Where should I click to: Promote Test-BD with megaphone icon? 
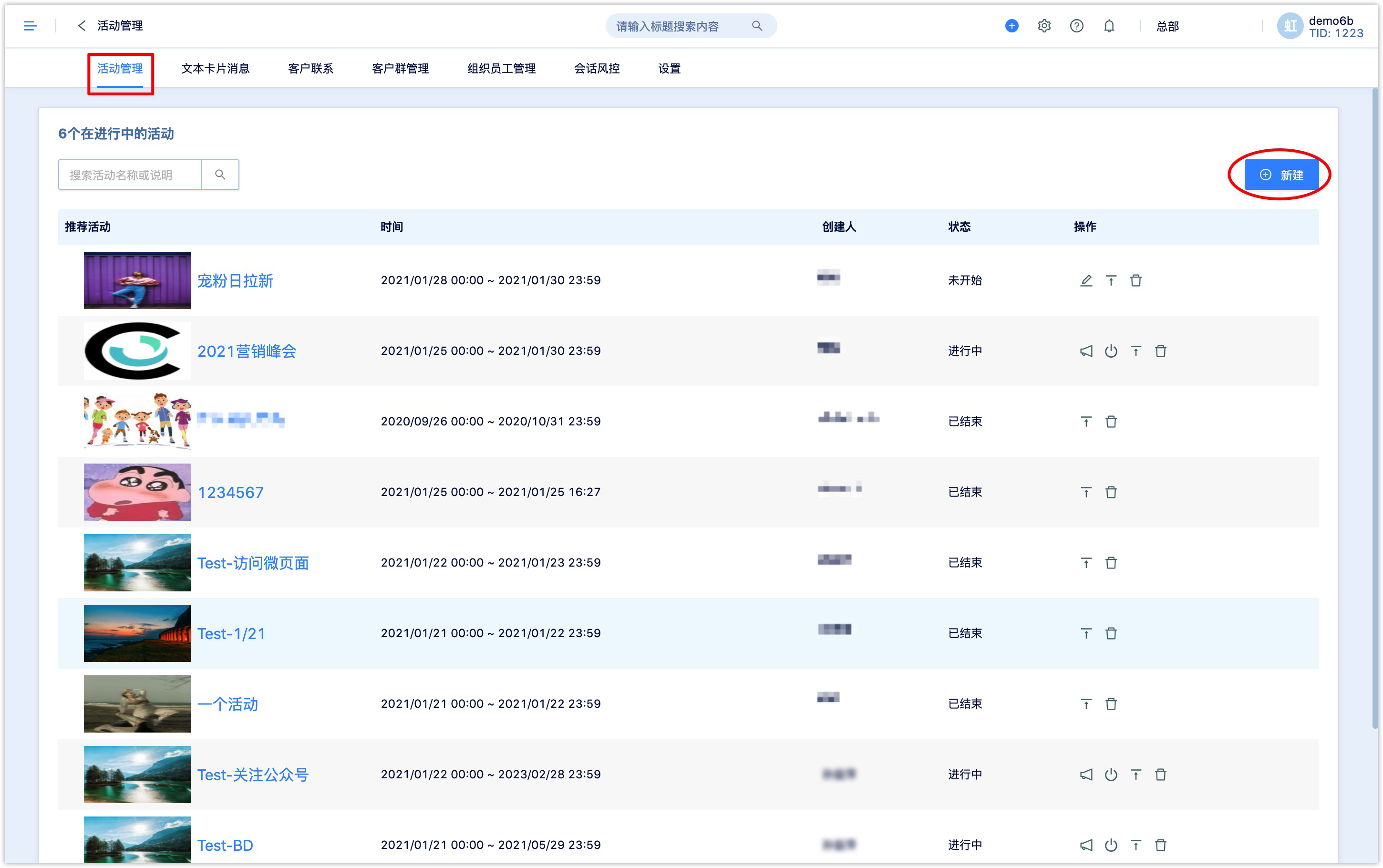point(1086,846)
